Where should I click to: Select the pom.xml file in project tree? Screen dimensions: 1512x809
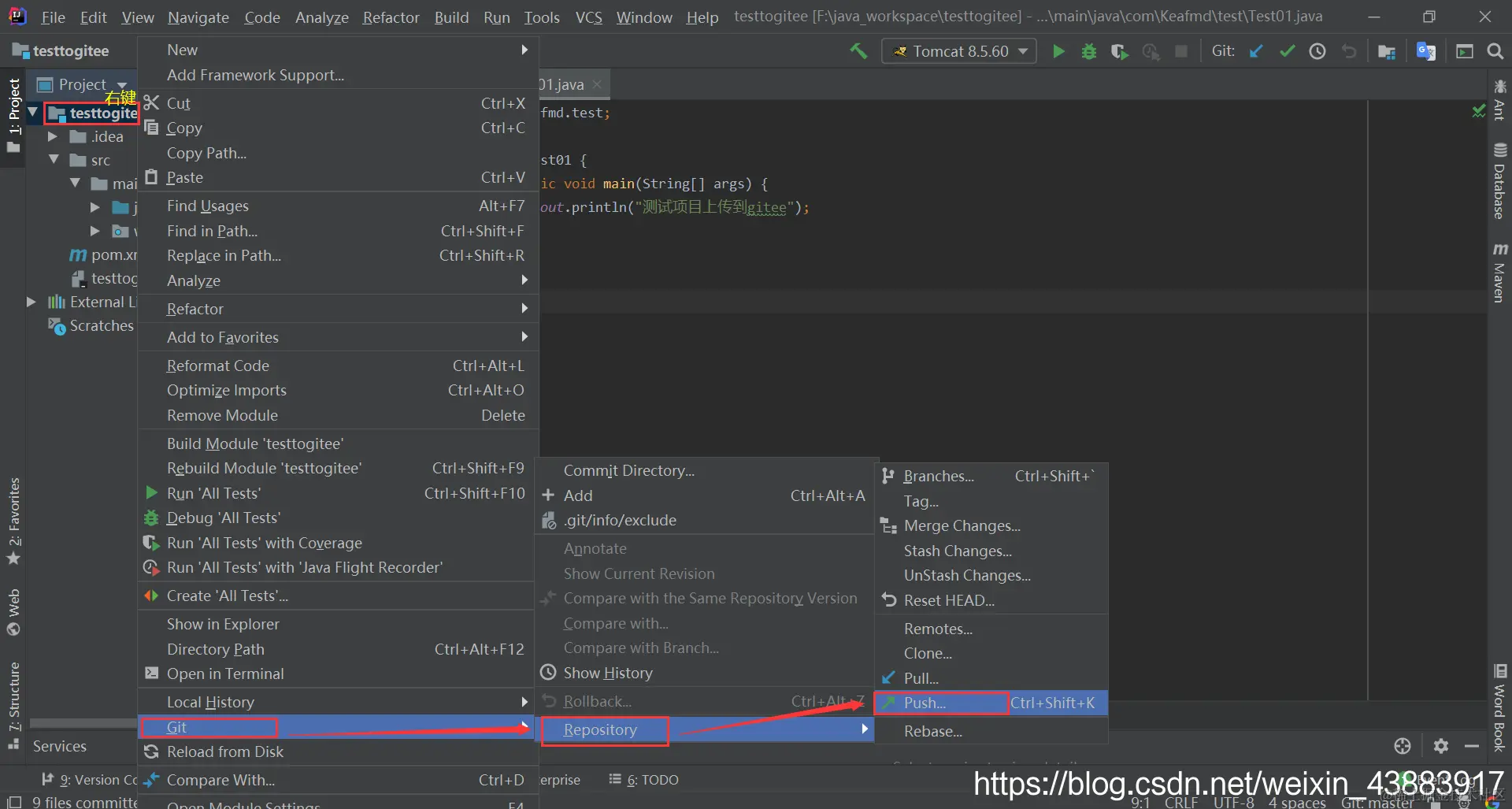104,254
